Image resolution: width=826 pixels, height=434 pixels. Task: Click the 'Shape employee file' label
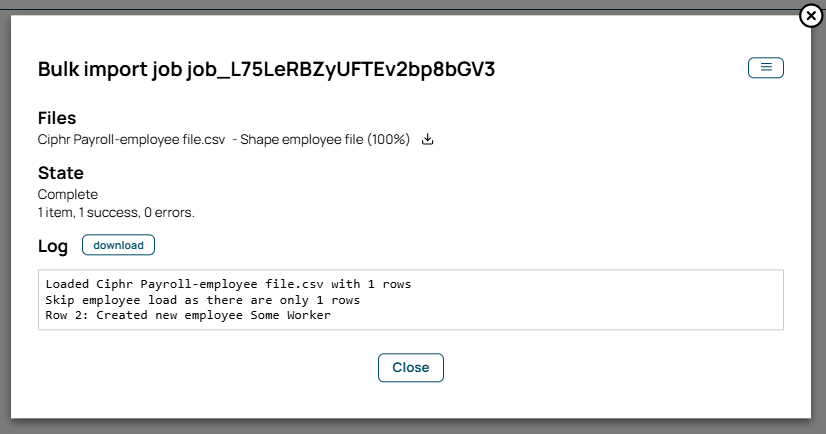[302, 140]
